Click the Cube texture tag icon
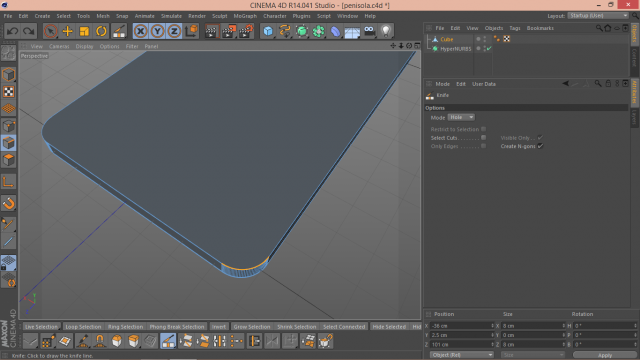Viewport: 640px width, 360px height. [x=507, y=39]
